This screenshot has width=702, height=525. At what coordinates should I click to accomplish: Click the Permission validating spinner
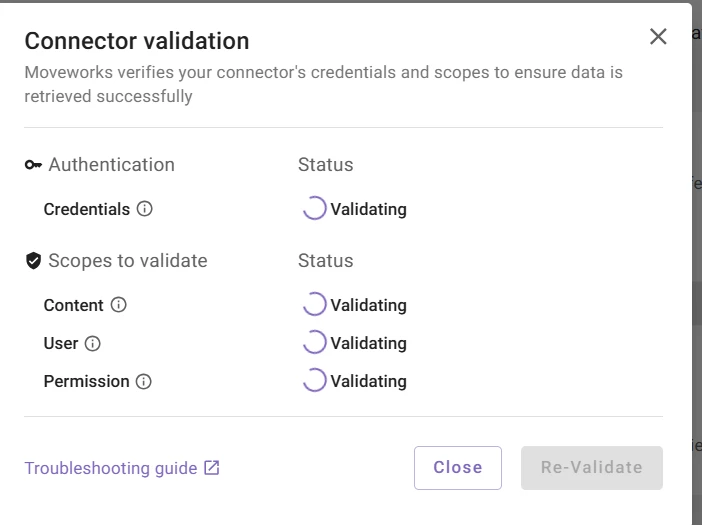click(314, 380)
